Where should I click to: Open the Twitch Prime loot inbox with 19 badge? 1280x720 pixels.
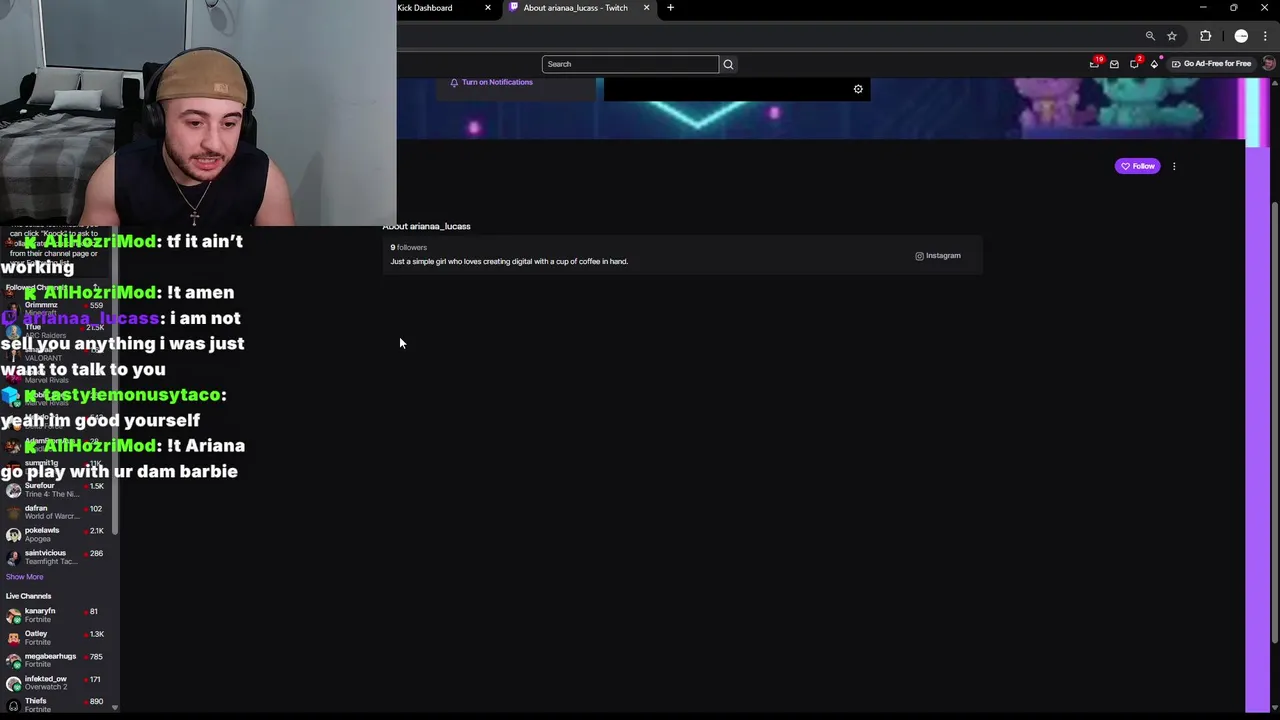(x=1094, y=64)
